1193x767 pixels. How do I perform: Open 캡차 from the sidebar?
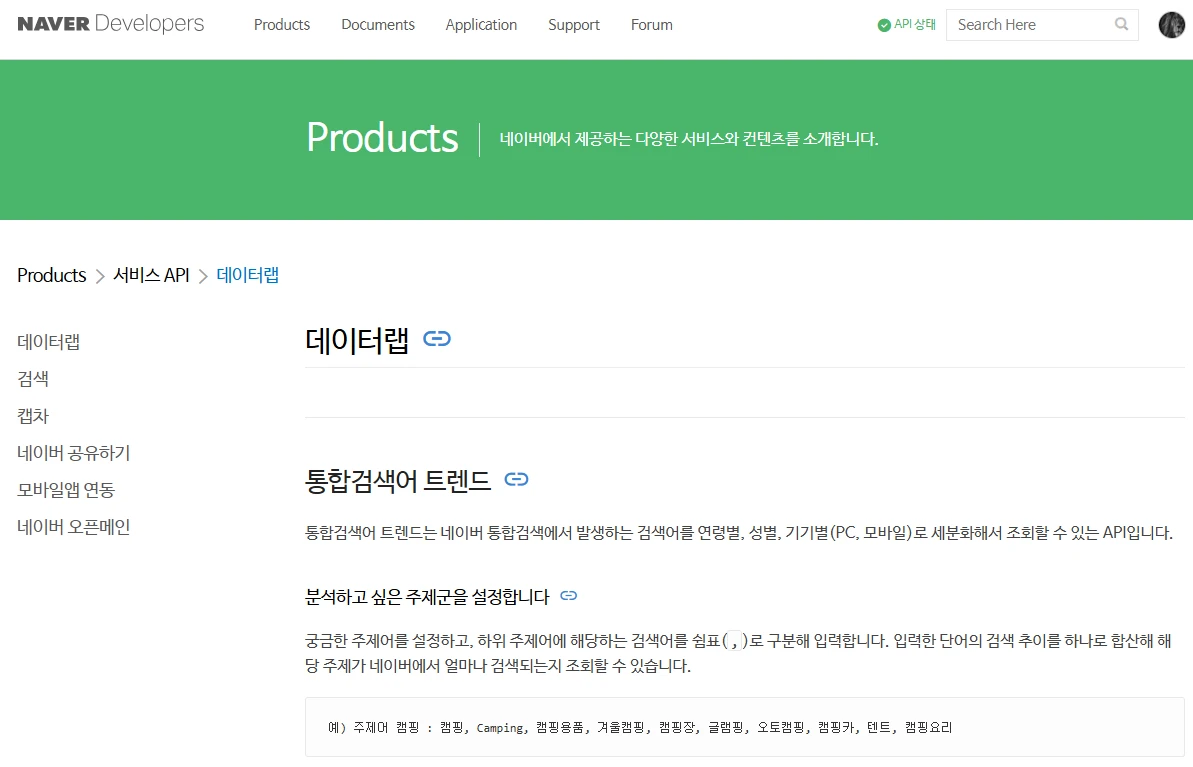click(x=33, y=416)
